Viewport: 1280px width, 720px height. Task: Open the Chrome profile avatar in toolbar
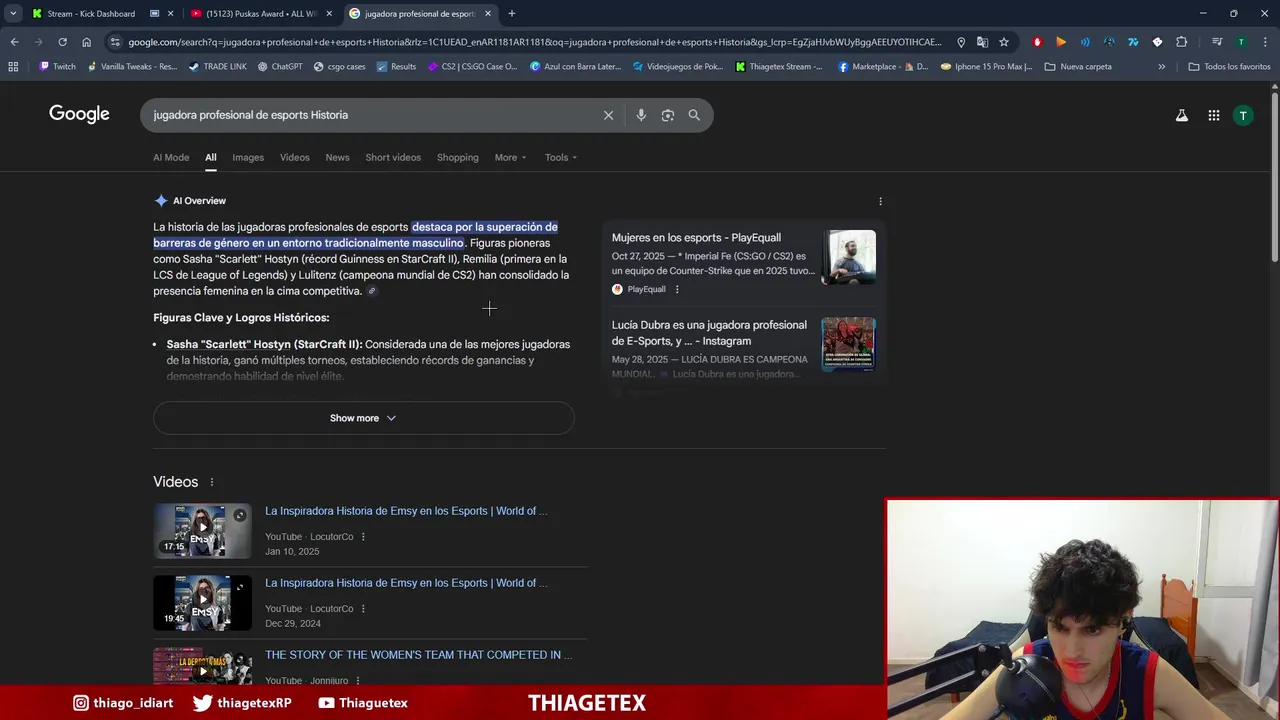[x=1241, y=42]
